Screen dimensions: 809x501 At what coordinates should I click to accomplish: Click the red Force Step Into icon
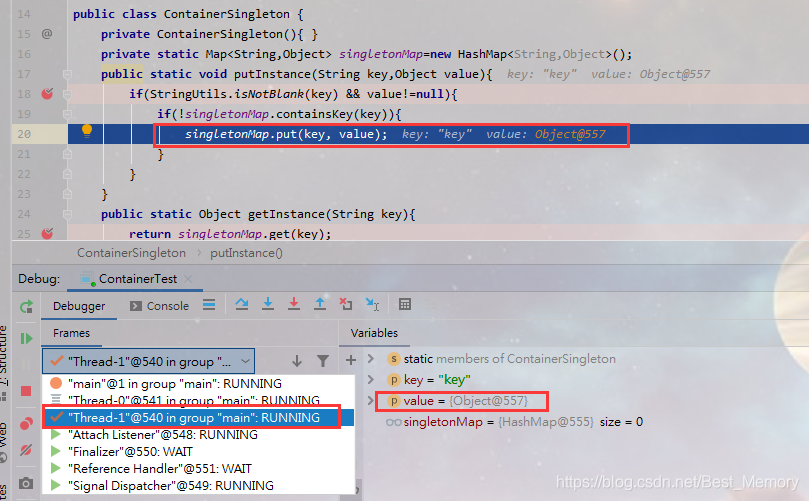pos(294,304)
